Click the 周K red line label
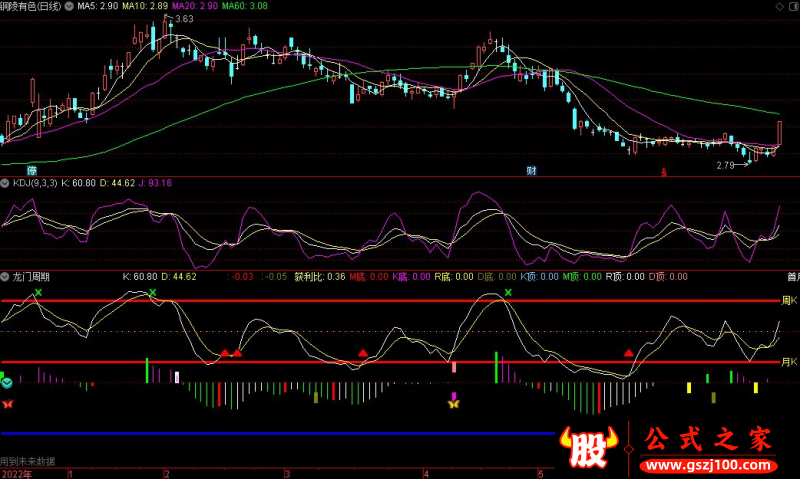Image resolution: width=800 pixels, height=479 pixels. click(x=789, y=300)
